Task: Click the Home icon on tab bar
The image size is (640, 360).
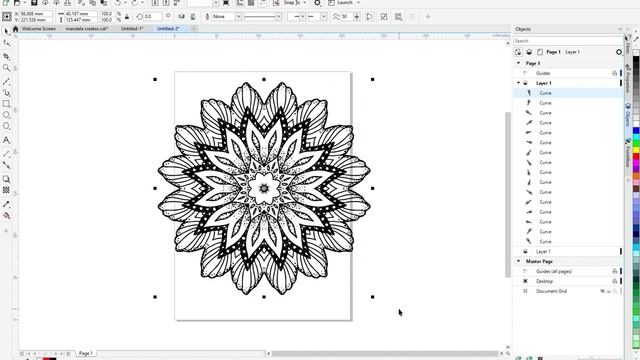Action: pyautogui.click(x=16, y=29)
